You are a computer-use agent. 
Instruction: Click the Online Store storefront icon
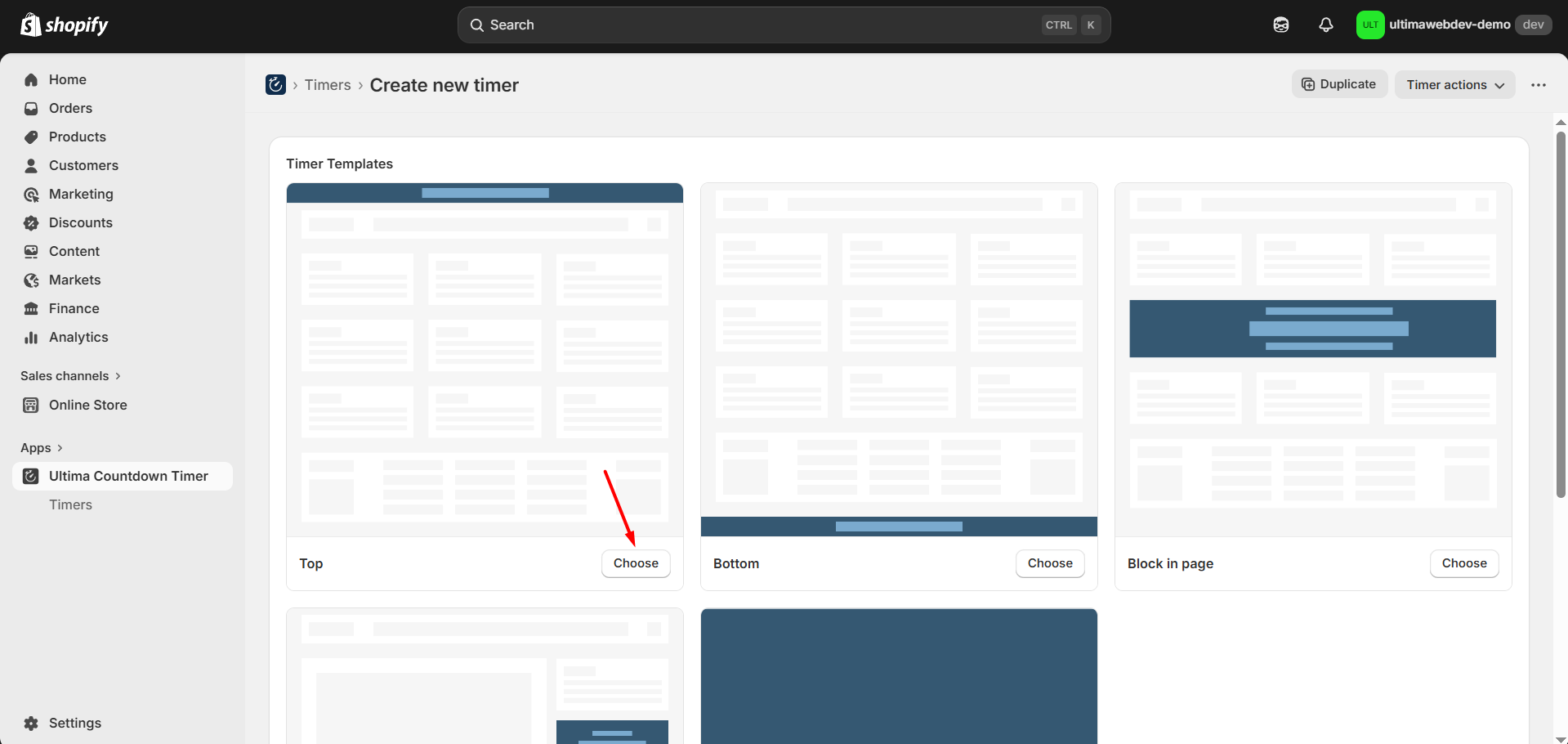point(31,405)
